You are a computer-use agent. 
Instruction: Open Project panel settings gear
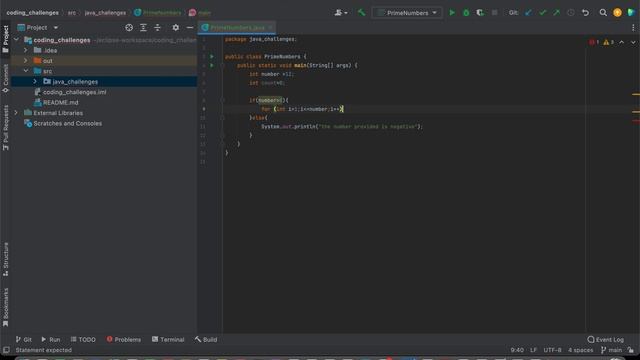click(x=176, y=27)
